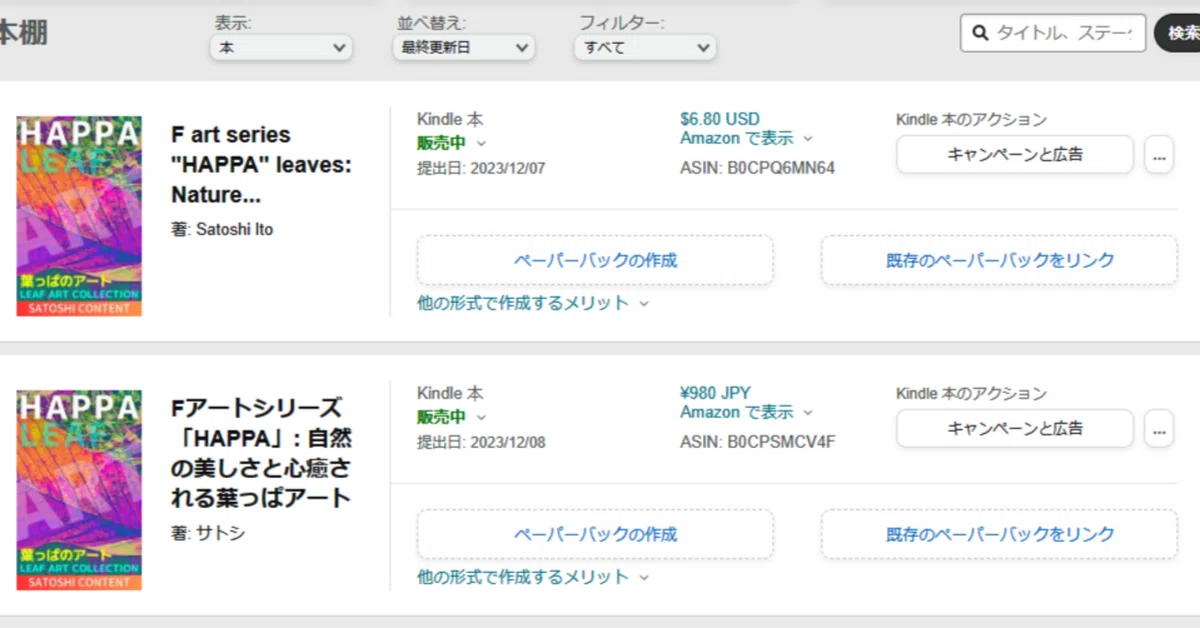
Task: Click キャンペーンと広告 for the $6.80 USD book
Action: coord(1015,154)
